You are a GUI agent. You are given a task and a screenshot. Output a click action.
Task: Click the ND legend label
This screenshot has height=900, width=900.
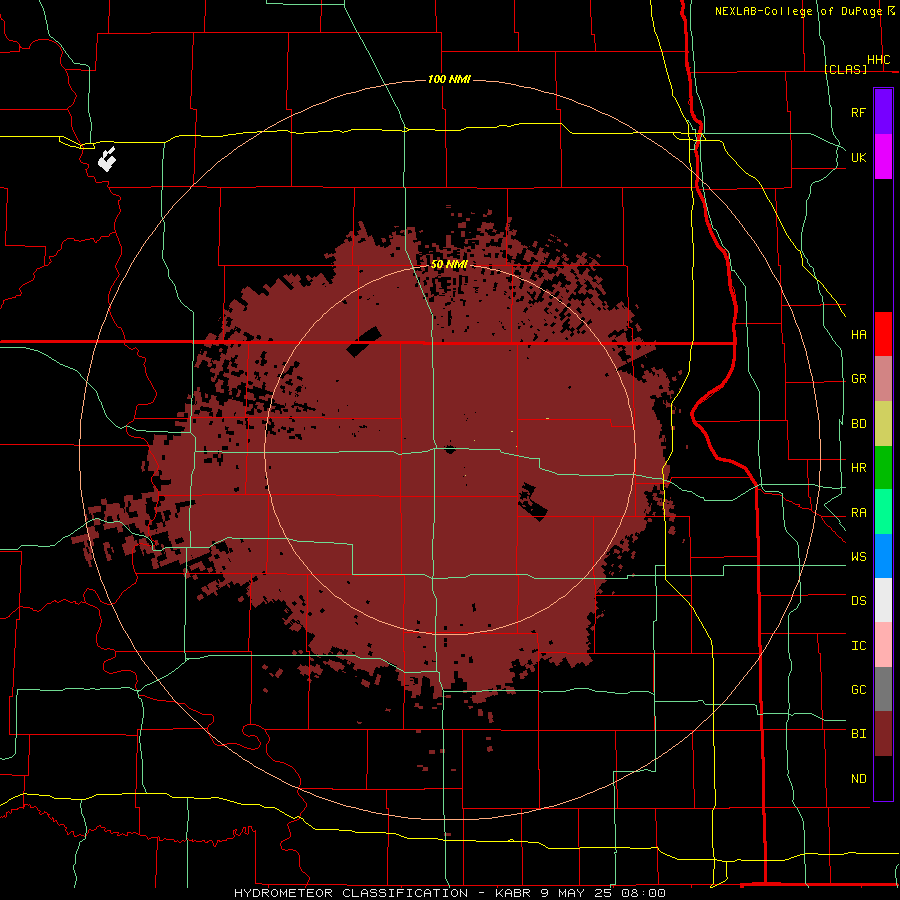(x=859, y=779)
